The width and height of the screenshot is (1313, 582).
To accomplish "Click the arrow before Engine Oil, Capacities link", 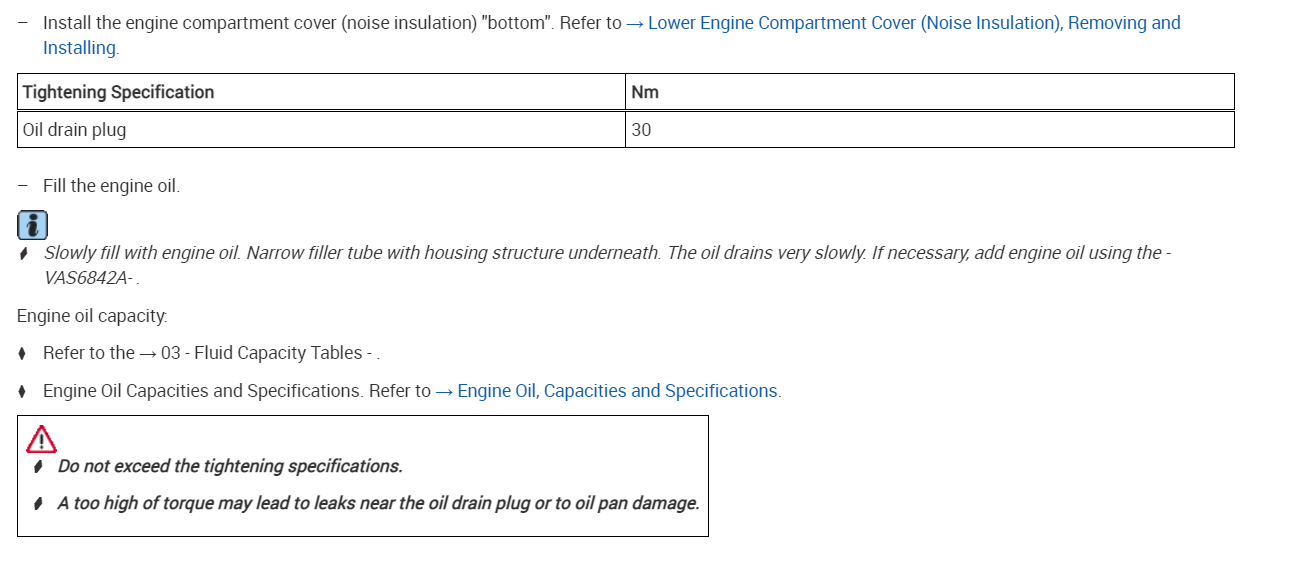I will [444, 391].
